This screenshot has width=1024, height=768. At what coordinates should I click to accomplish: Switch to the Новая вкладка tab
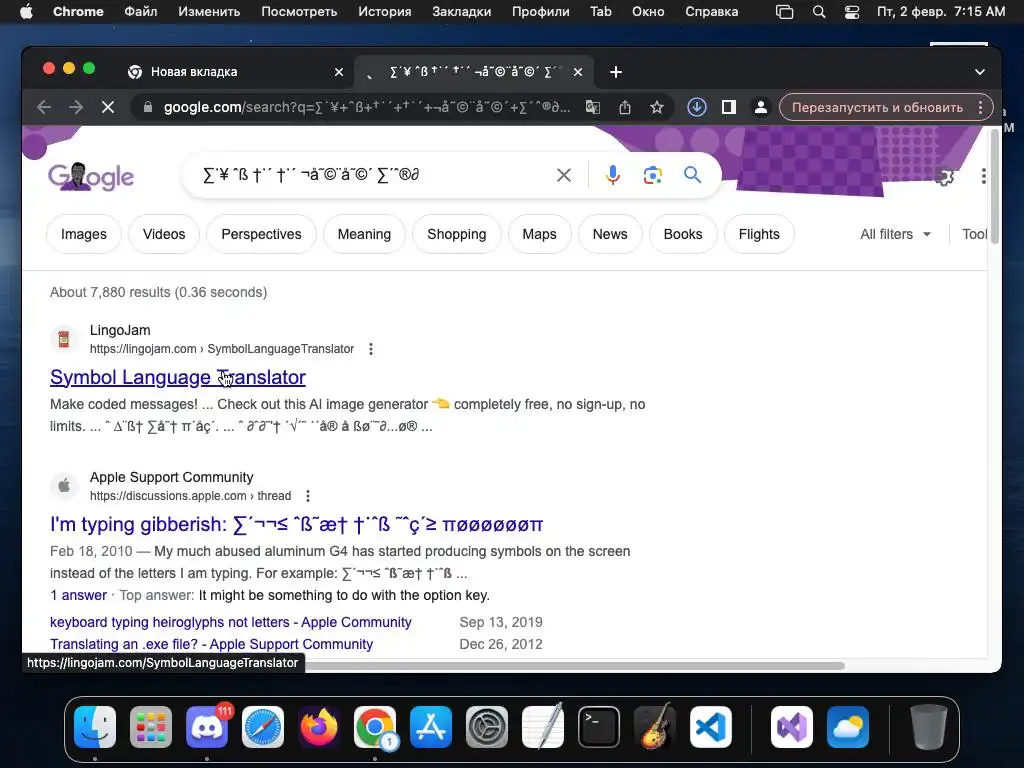tap(233, 72)
